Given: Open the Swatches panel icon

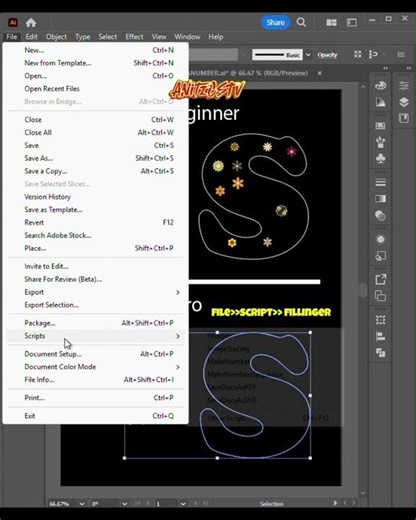Looking at the screenshot, I should [380, 126].
